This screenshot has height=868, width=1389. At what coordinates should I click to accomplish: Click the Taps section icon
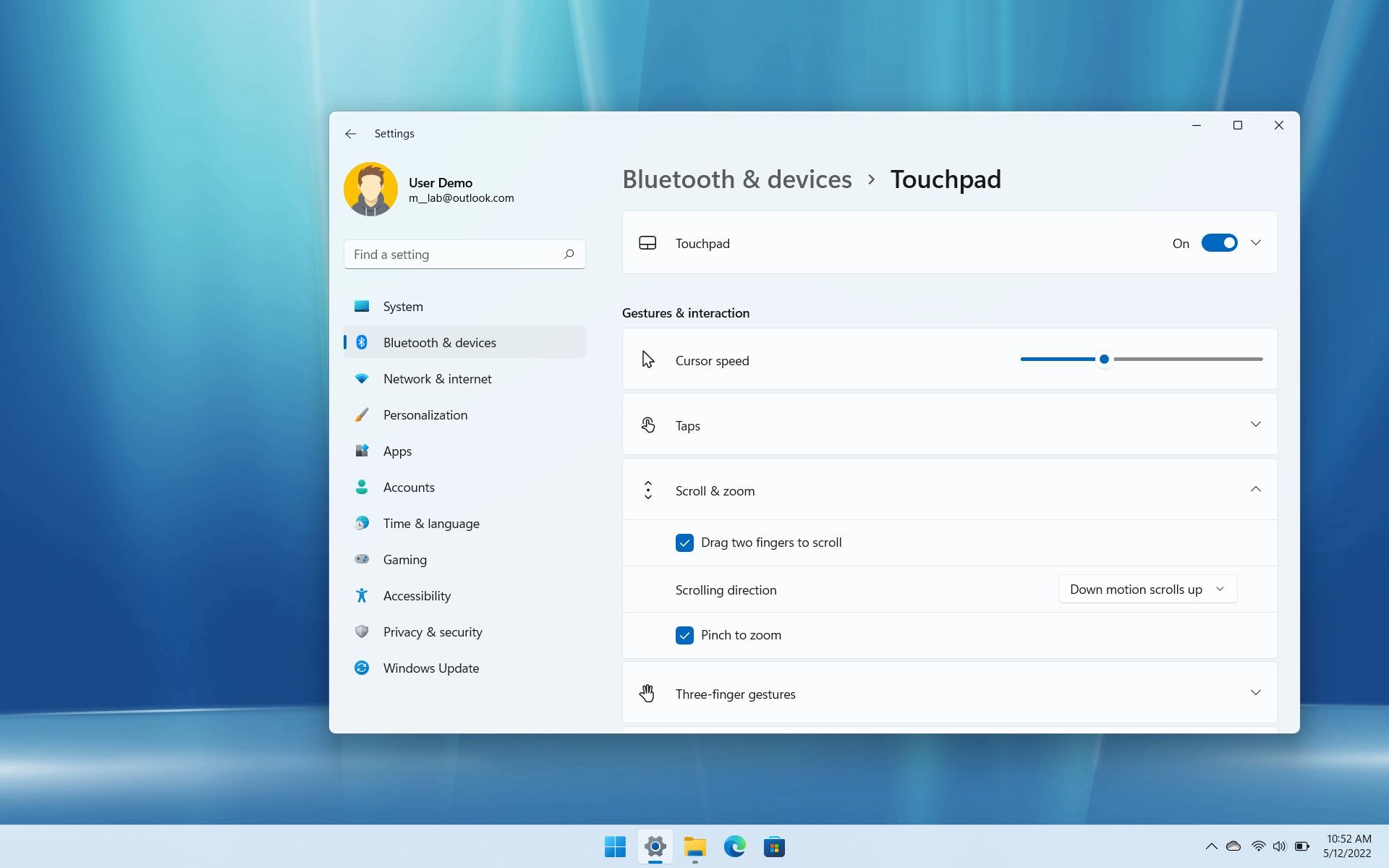(647, 424)
